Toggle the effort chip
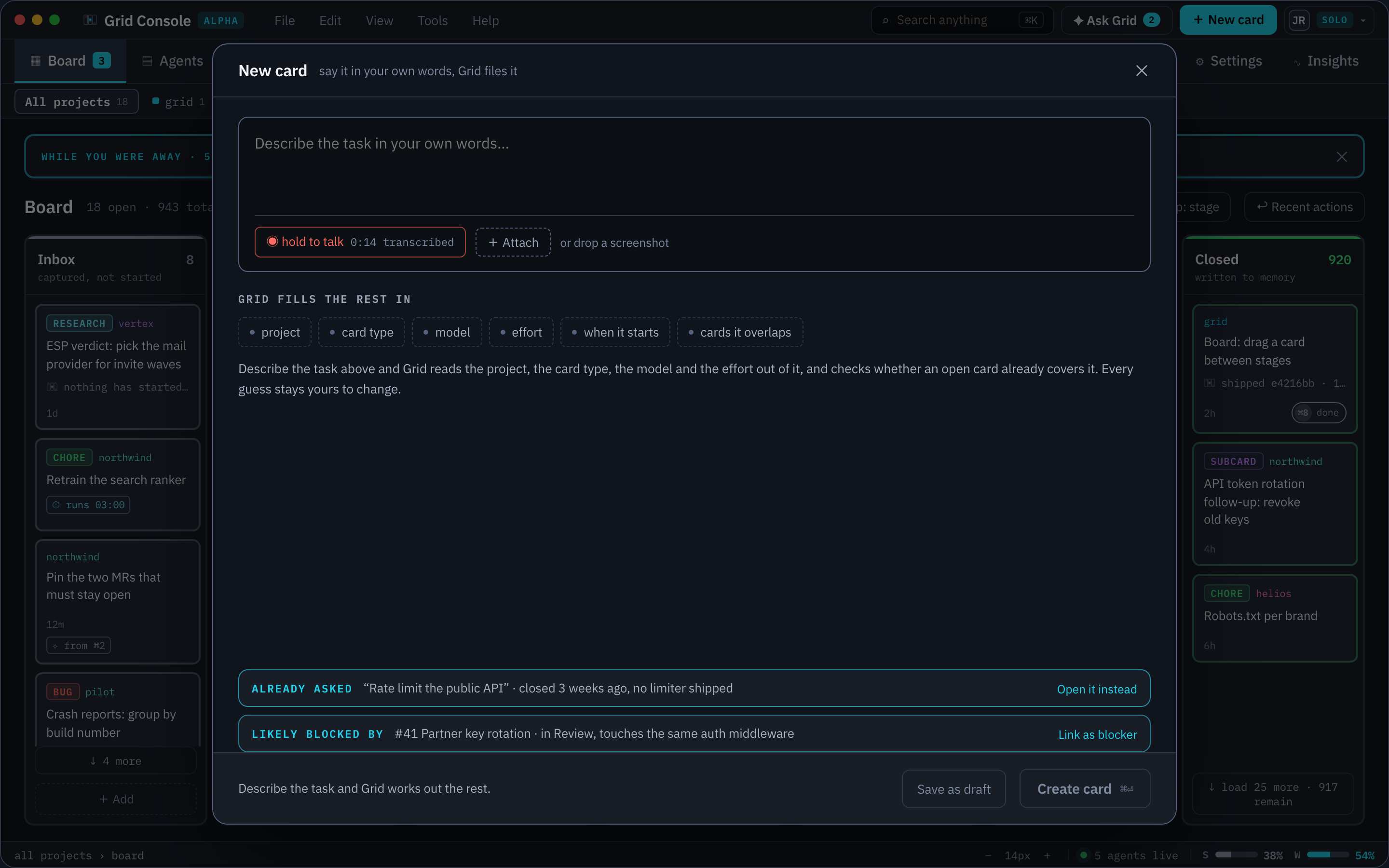 tap(521, 332)
